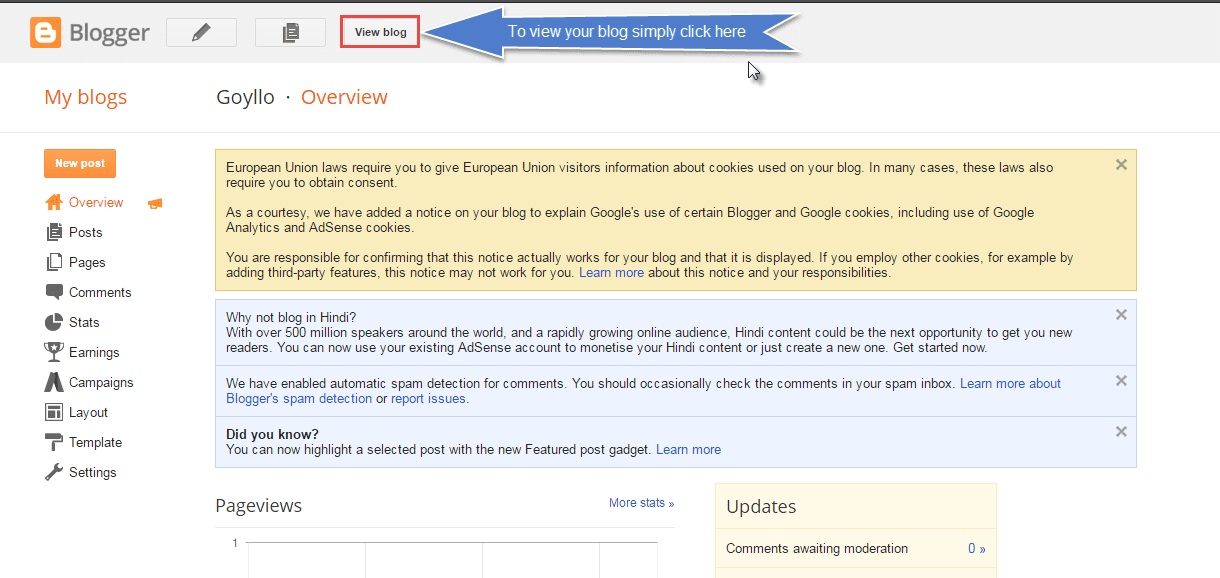Open Pages in the sidebar menu
Image resolution: width=1220 pixels, height=578 pixels.
pyautogui.click(x=87, y=262)
